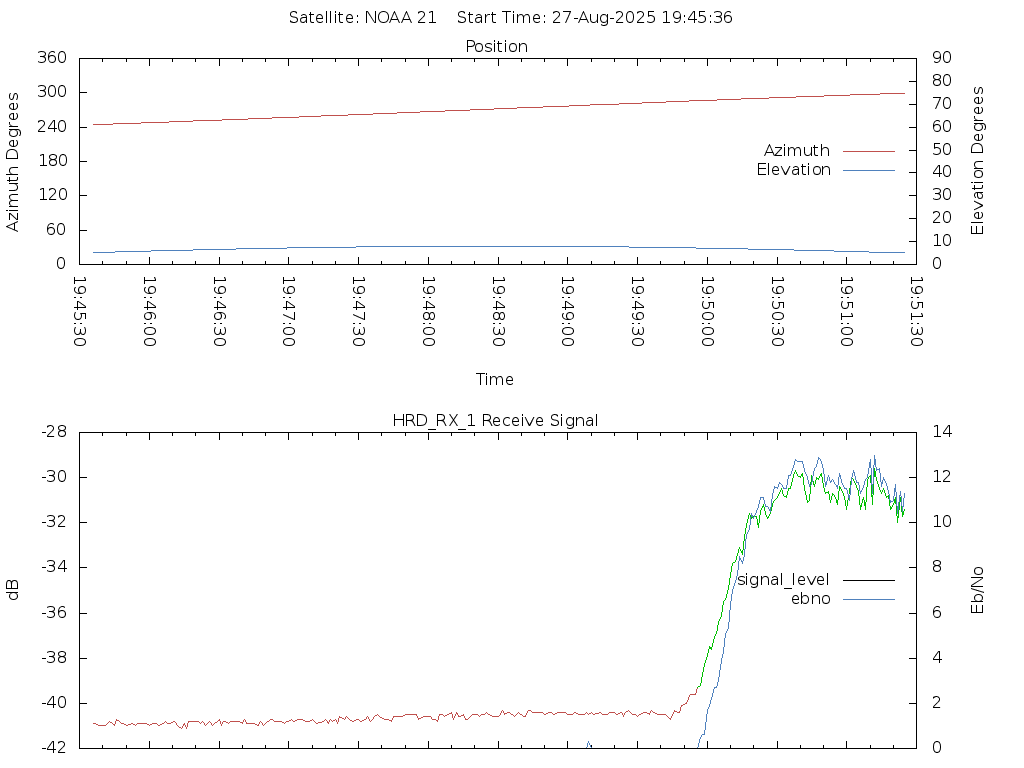1024x768 pixels.
Task: Click the "Elevation Degrees" vertical axis label
Action: [x=977, y=161]
